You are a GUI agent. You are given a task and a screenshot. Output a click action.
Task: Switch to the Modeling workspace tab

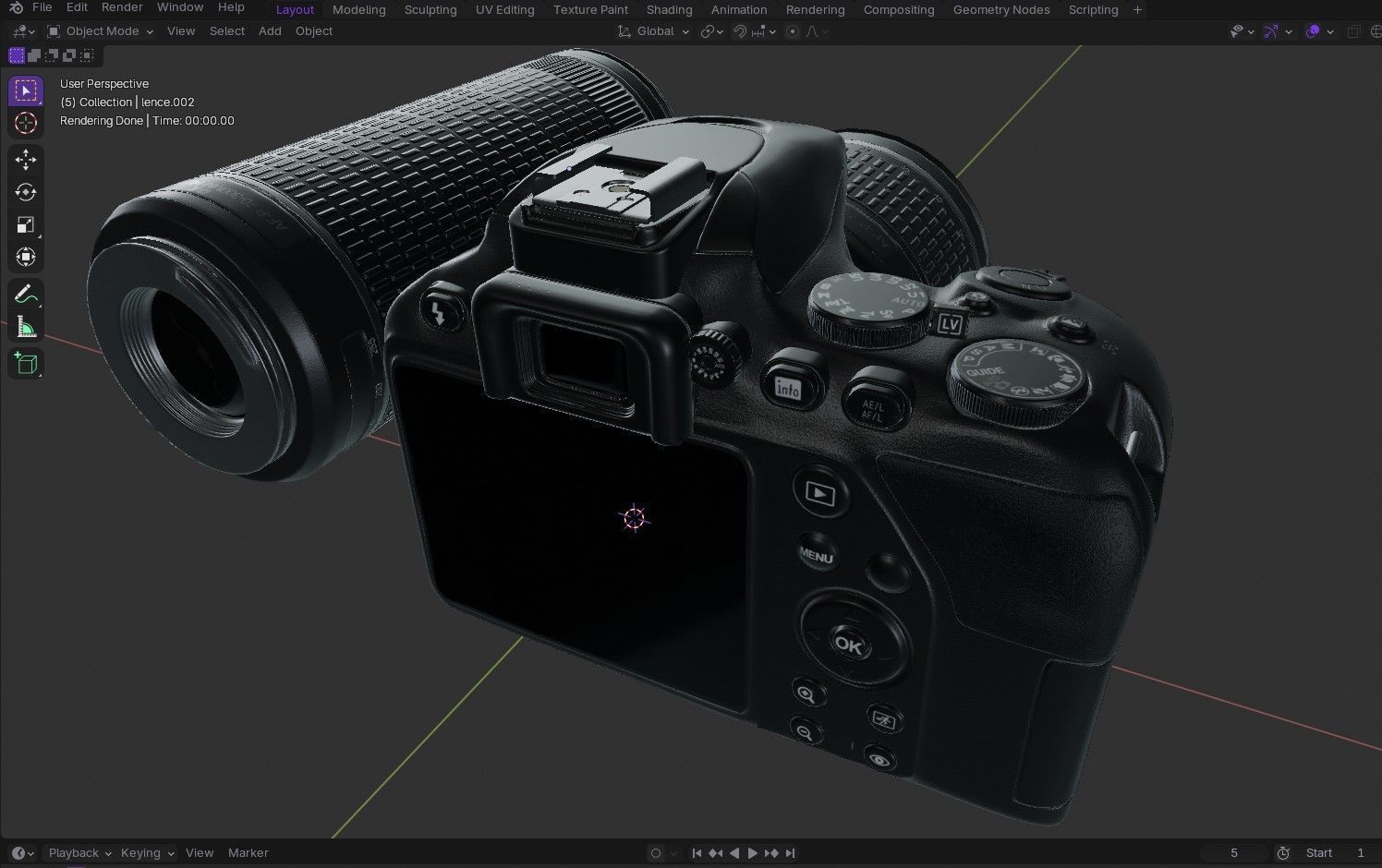click(358, 9)
